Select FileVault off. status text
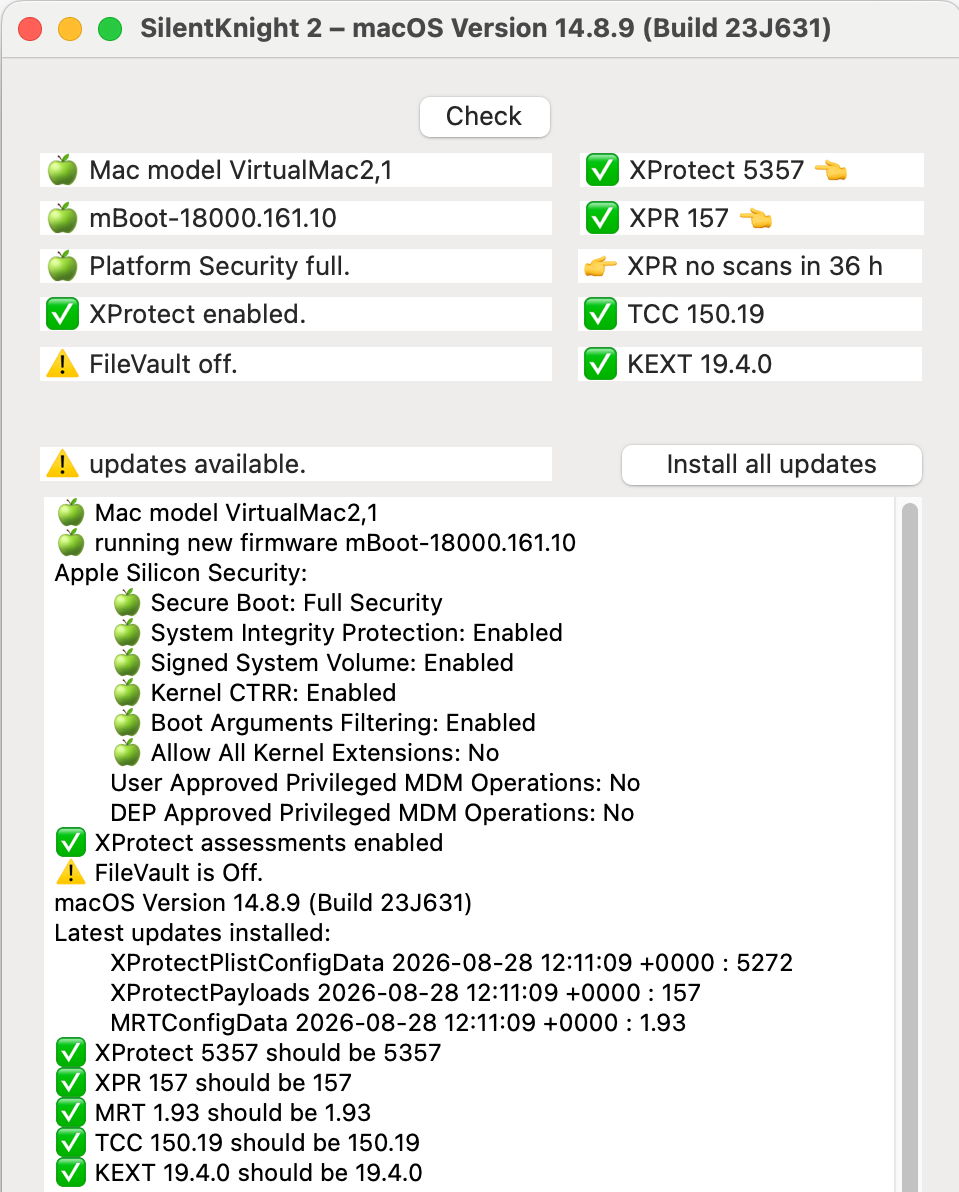Image resolution: width=959 pixels, height=1192 pixels. pos(163,364)
